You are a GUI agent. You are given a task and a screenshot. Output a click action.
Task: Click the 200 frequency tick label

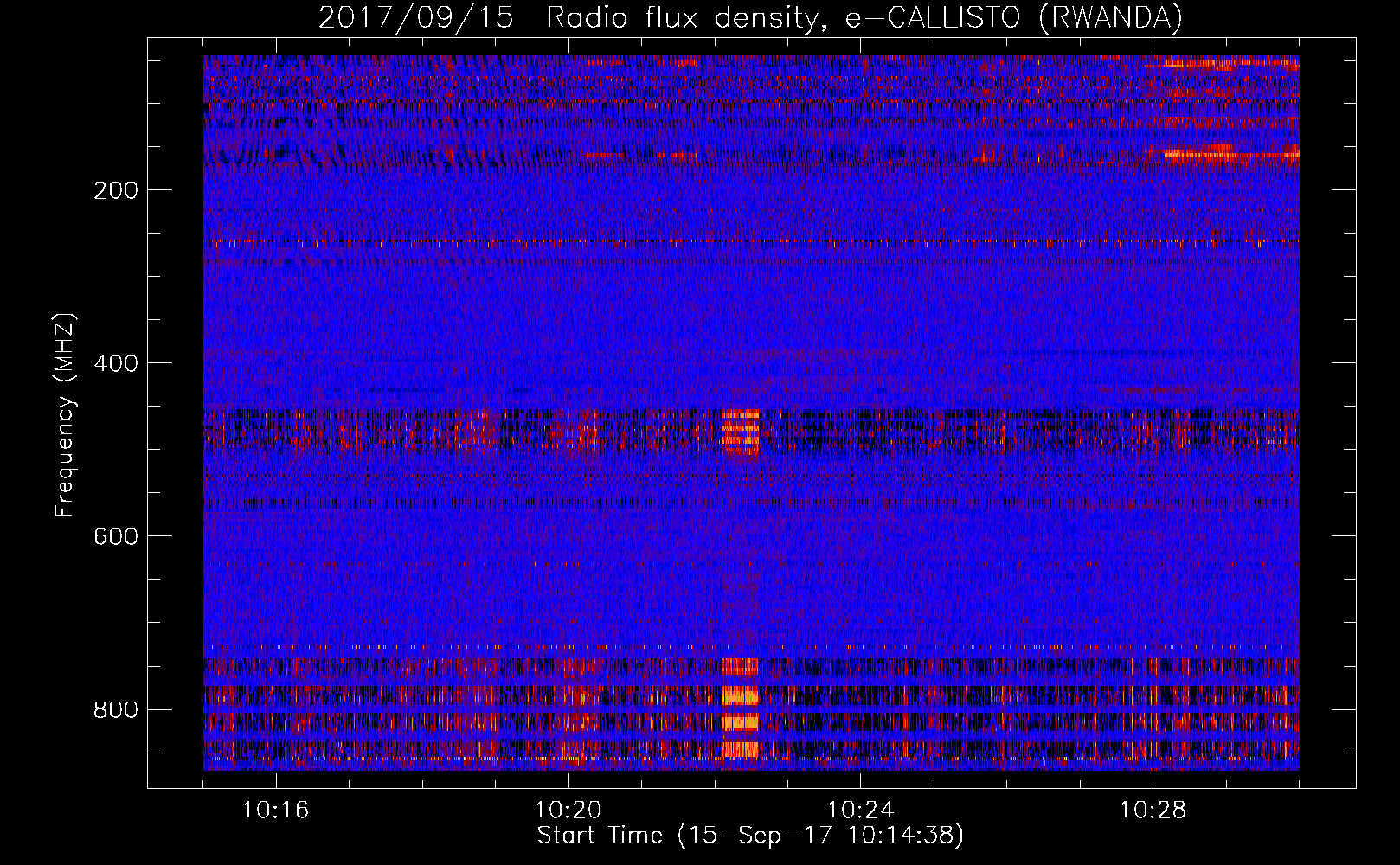[115, 190]
